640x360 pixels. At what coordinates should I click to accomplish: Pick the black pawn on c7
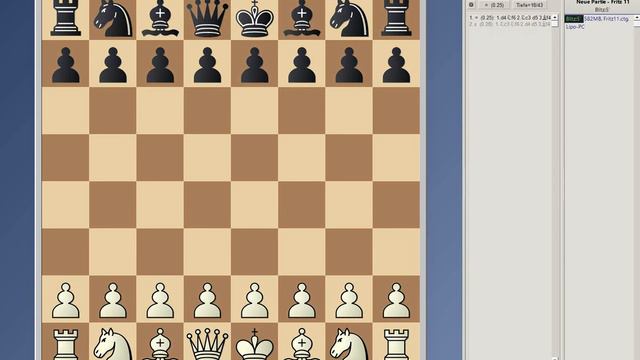160,65
